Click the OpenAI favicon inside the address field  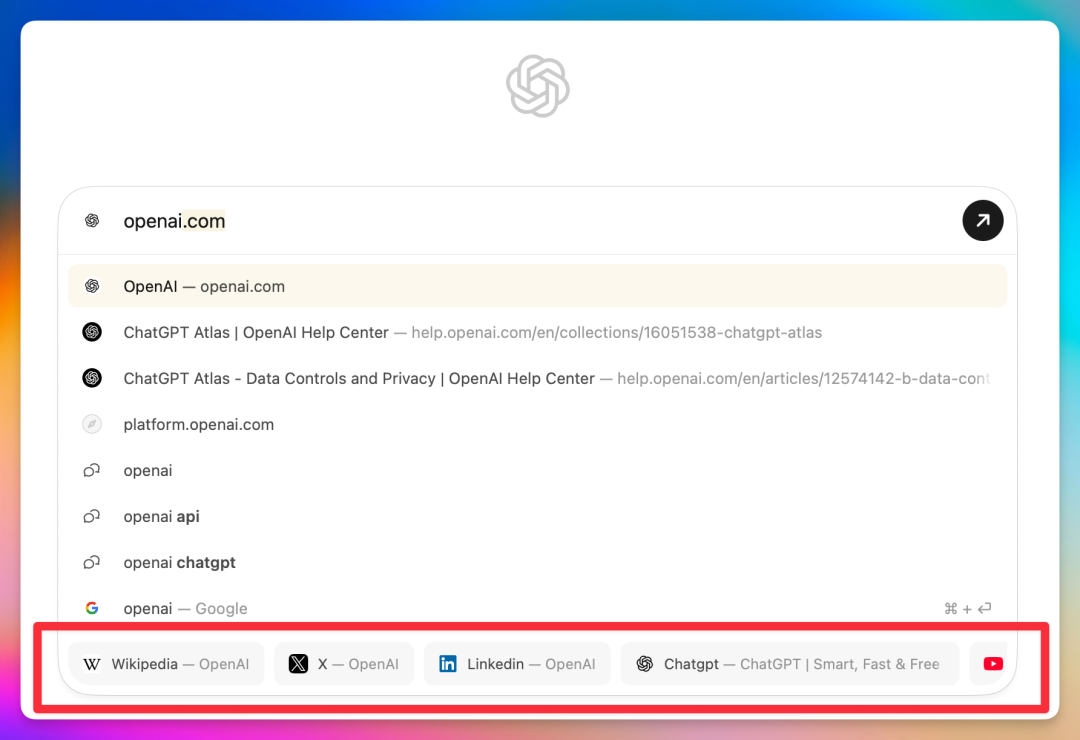point(92,220)
